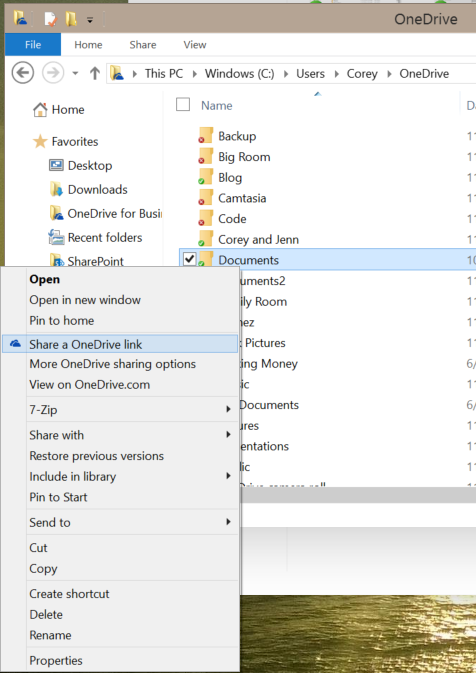Image resolution: width=476 pixels, height=673 pixels.
Task: Expand the chevron after Users breadcrumb
Action: (x=337, y=74)
